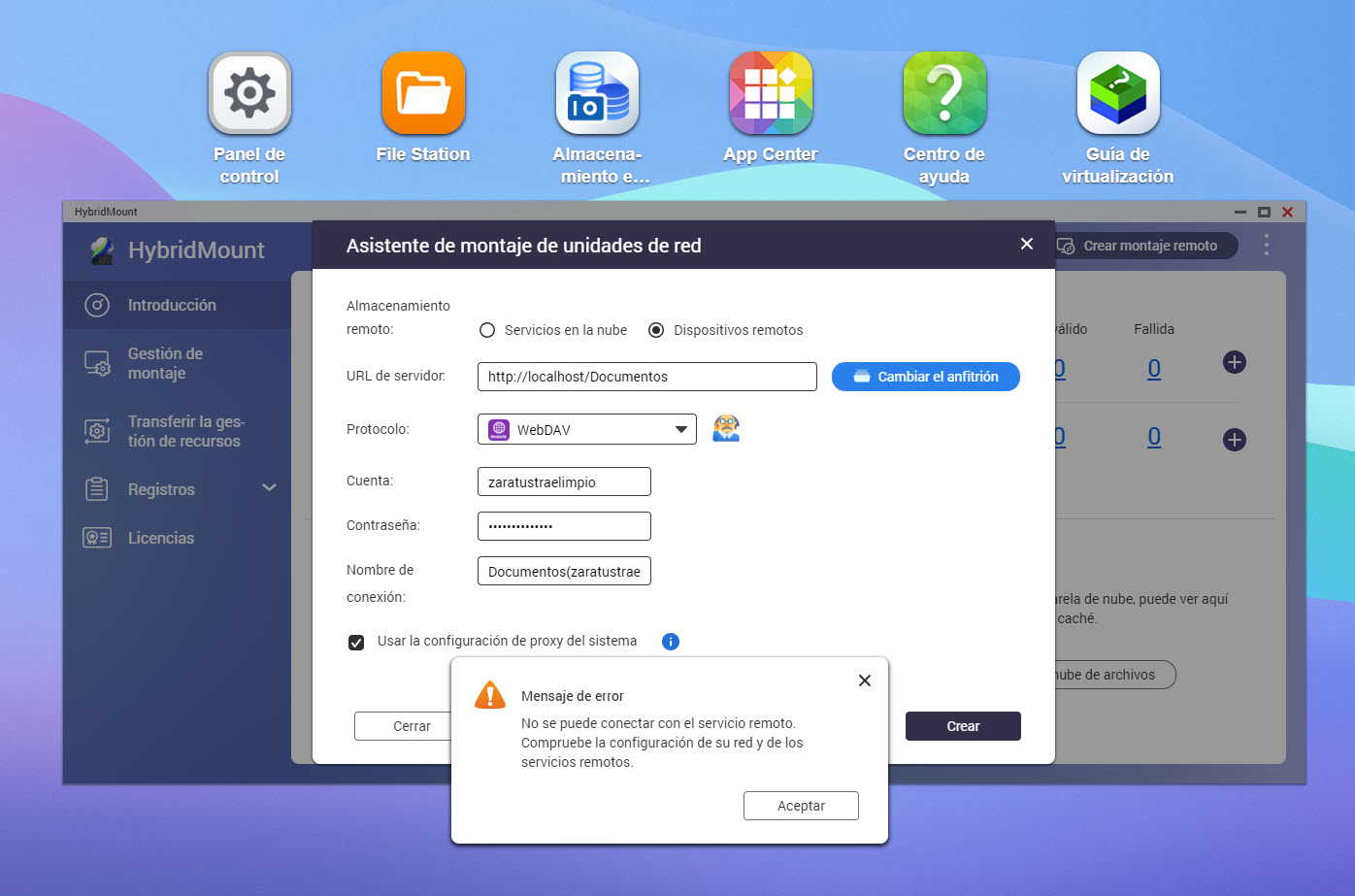Select the Dispositivos remotos radio button
The image size is (1355, 896).
(x=656, y=330)
